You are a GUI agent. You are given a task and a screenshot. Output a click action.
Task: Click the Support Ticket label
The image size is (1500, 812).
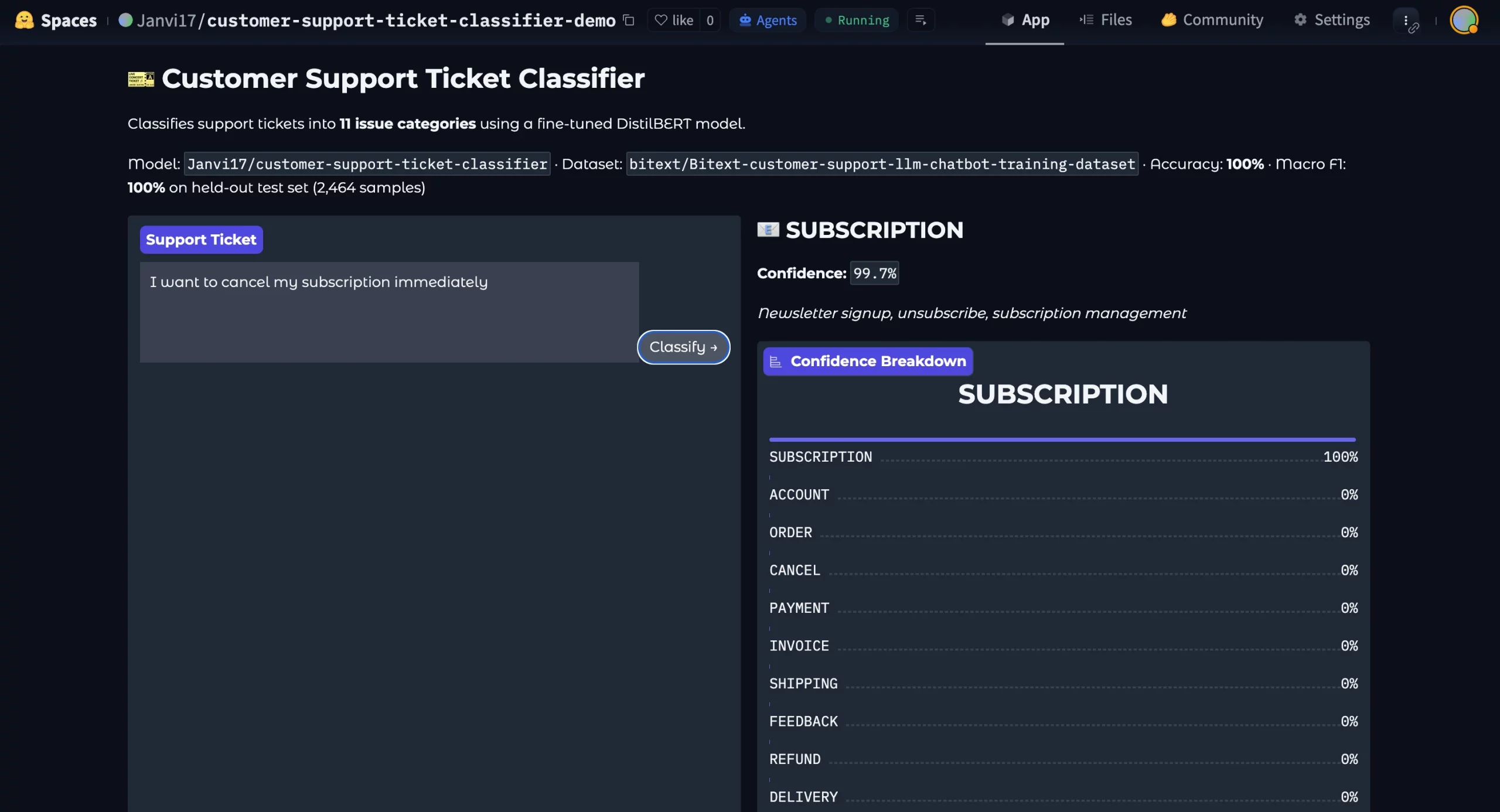pos(201,240)
